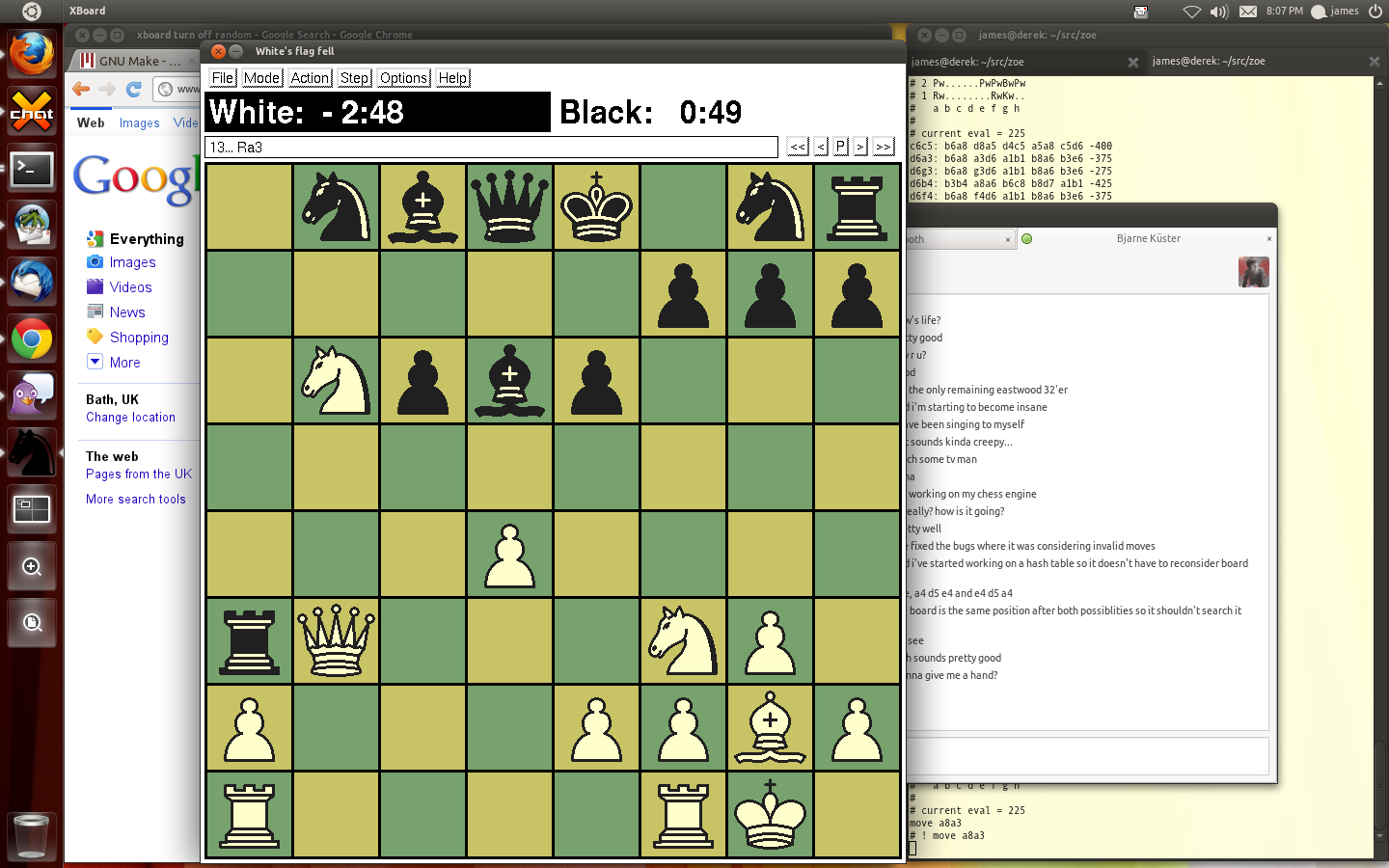Open the Mode menu in XBoard
The height and width of the screenshot is (868, 1389).
[261, 78]
